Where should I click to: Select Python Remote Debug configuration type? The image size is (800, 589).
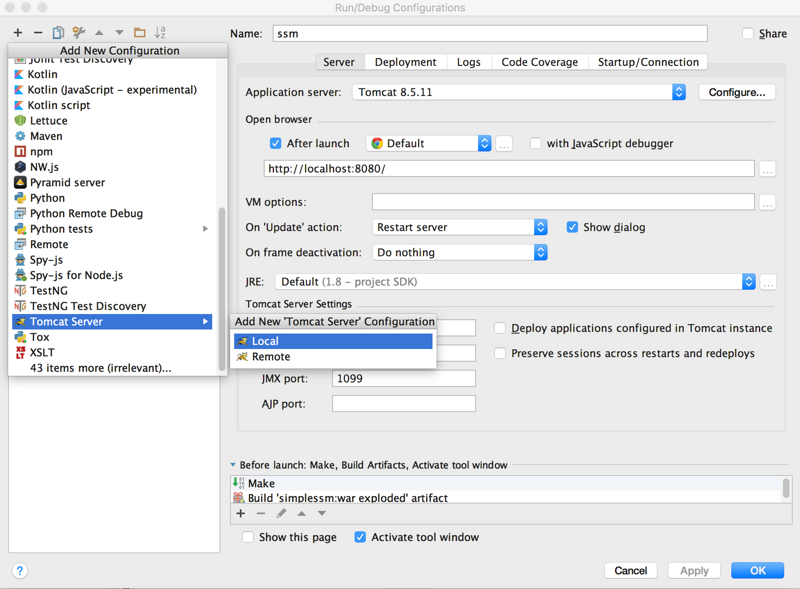(112, 213)
